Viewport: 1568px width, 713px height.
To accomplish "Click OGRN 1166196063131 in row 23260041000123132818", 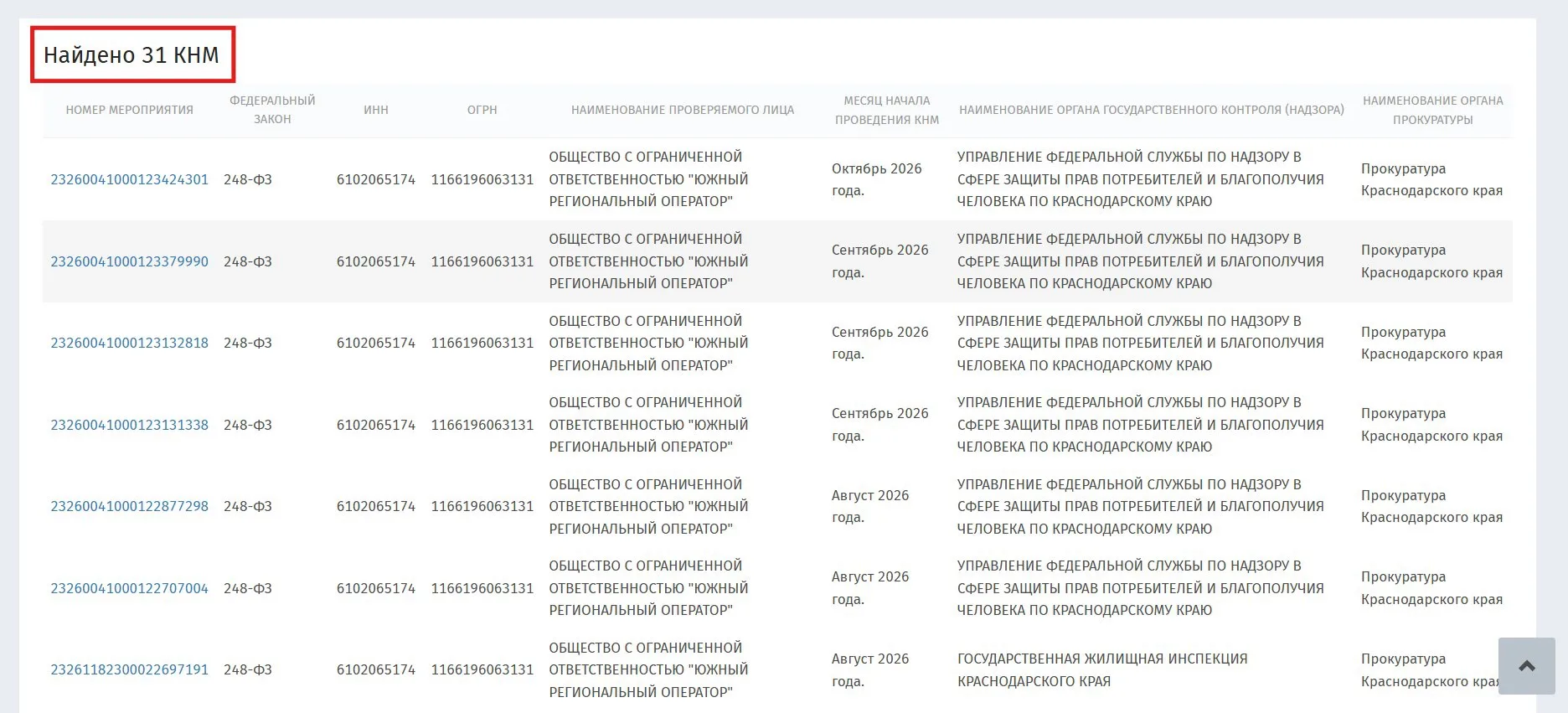I will click(482, 343).
